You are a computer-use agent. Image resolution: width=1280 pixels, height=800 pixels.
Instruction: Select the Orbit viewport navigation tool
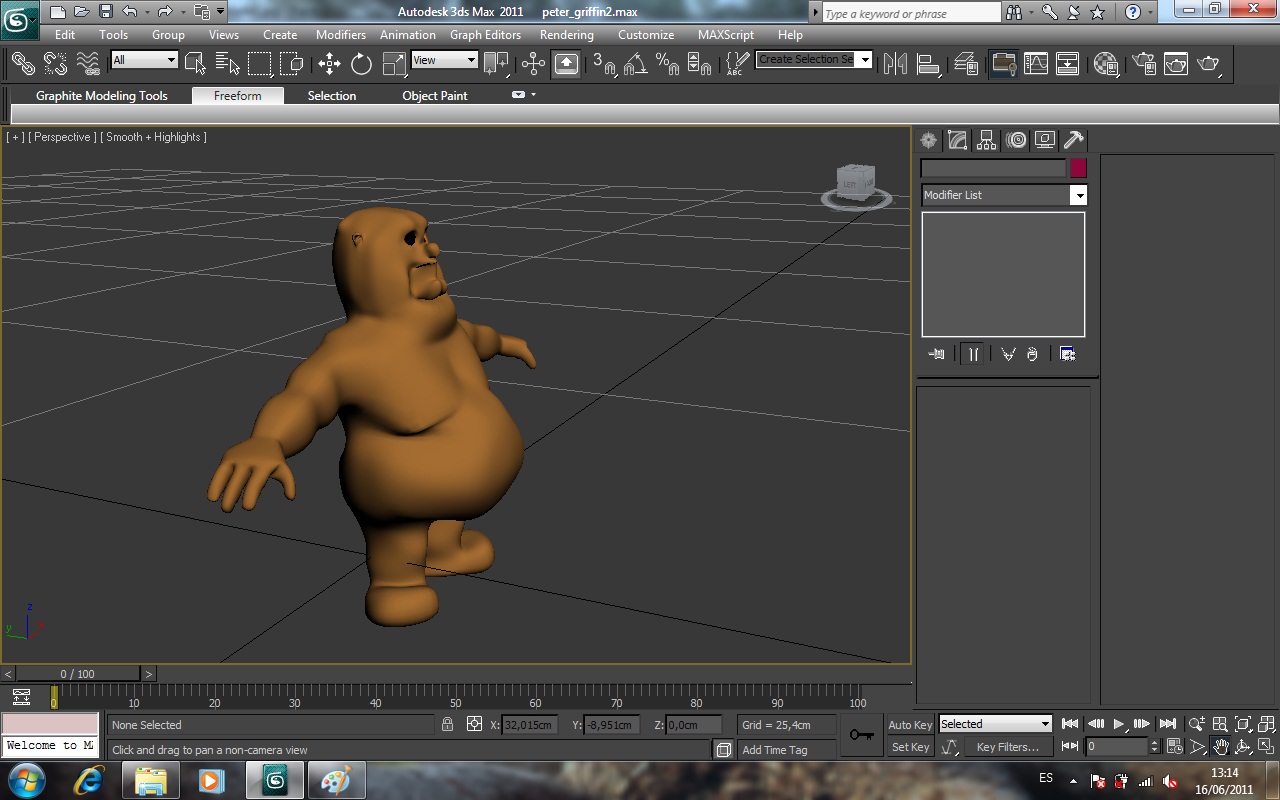[x=1243, y=746]
